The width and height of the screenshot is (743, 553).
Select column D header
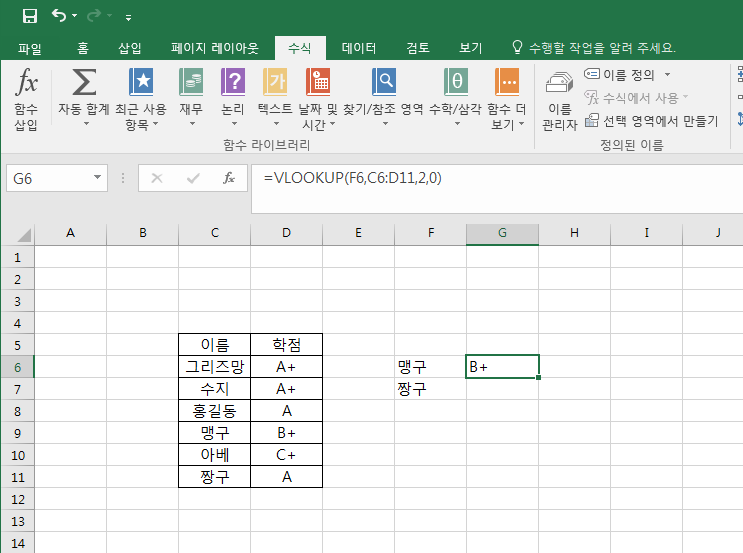(287, 233)
